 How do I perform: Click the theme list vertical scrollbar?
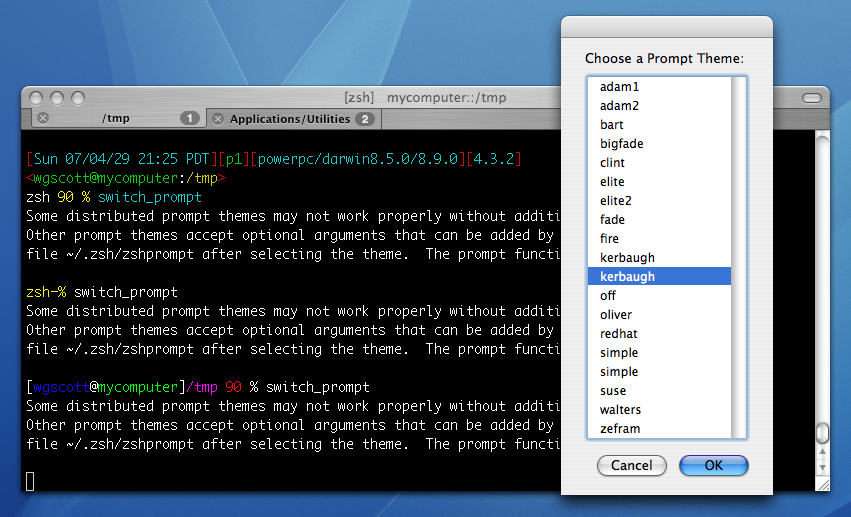tap(738, 258)
